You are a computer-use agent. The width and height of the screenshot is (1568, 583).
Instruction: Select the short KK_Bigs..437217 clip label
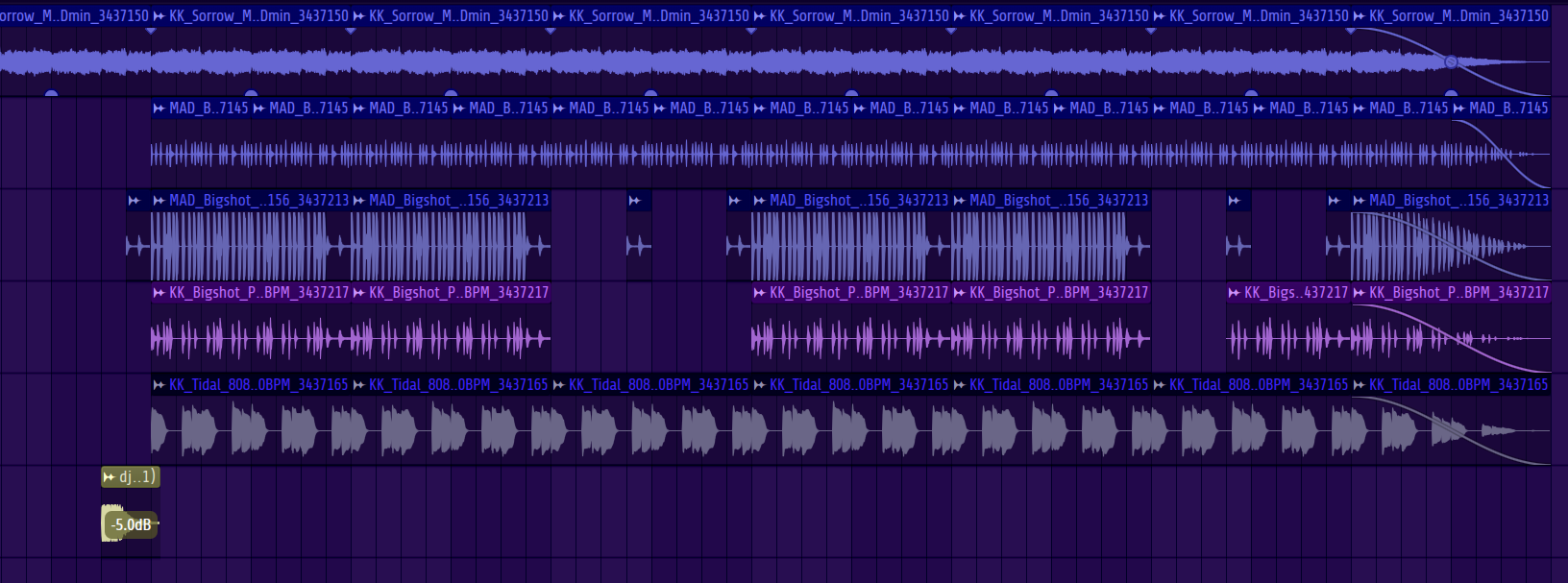(1296, 292)
